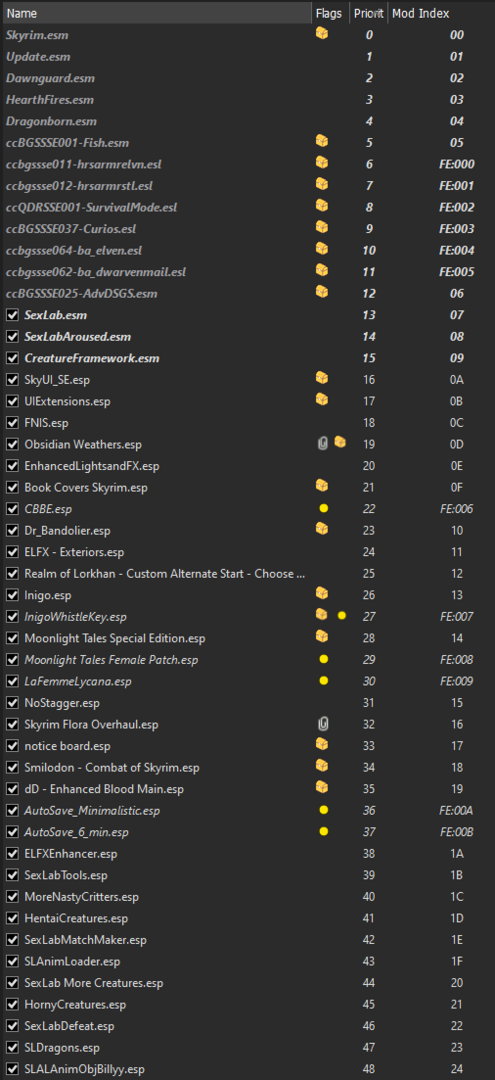Screen dimensions: 495x1080
Task: Click the yellow light-plugin dot for CBBE.esp
Action: (x=324, y=508)
